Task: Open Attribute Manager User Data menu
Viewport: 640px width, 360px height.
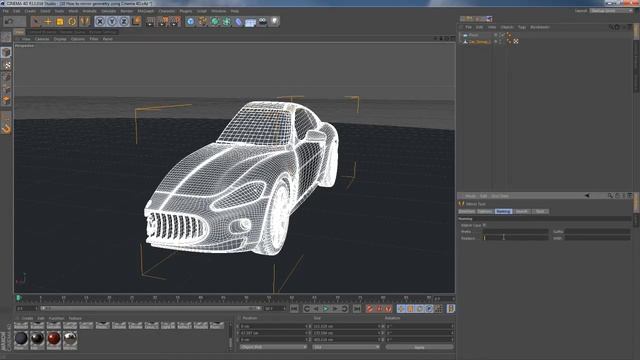Action: coord(500,196)
